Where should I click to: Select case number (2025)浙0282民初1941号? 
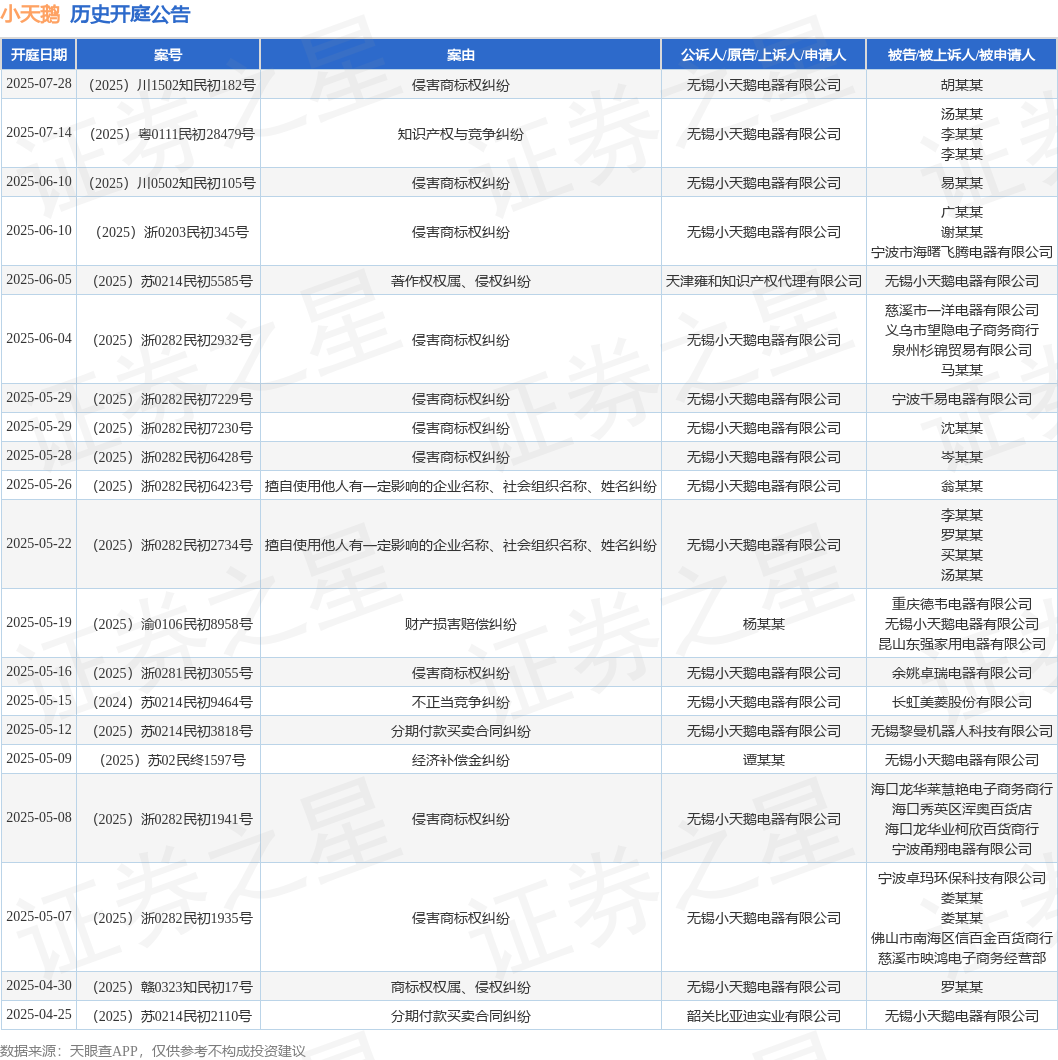click(172, 819)
